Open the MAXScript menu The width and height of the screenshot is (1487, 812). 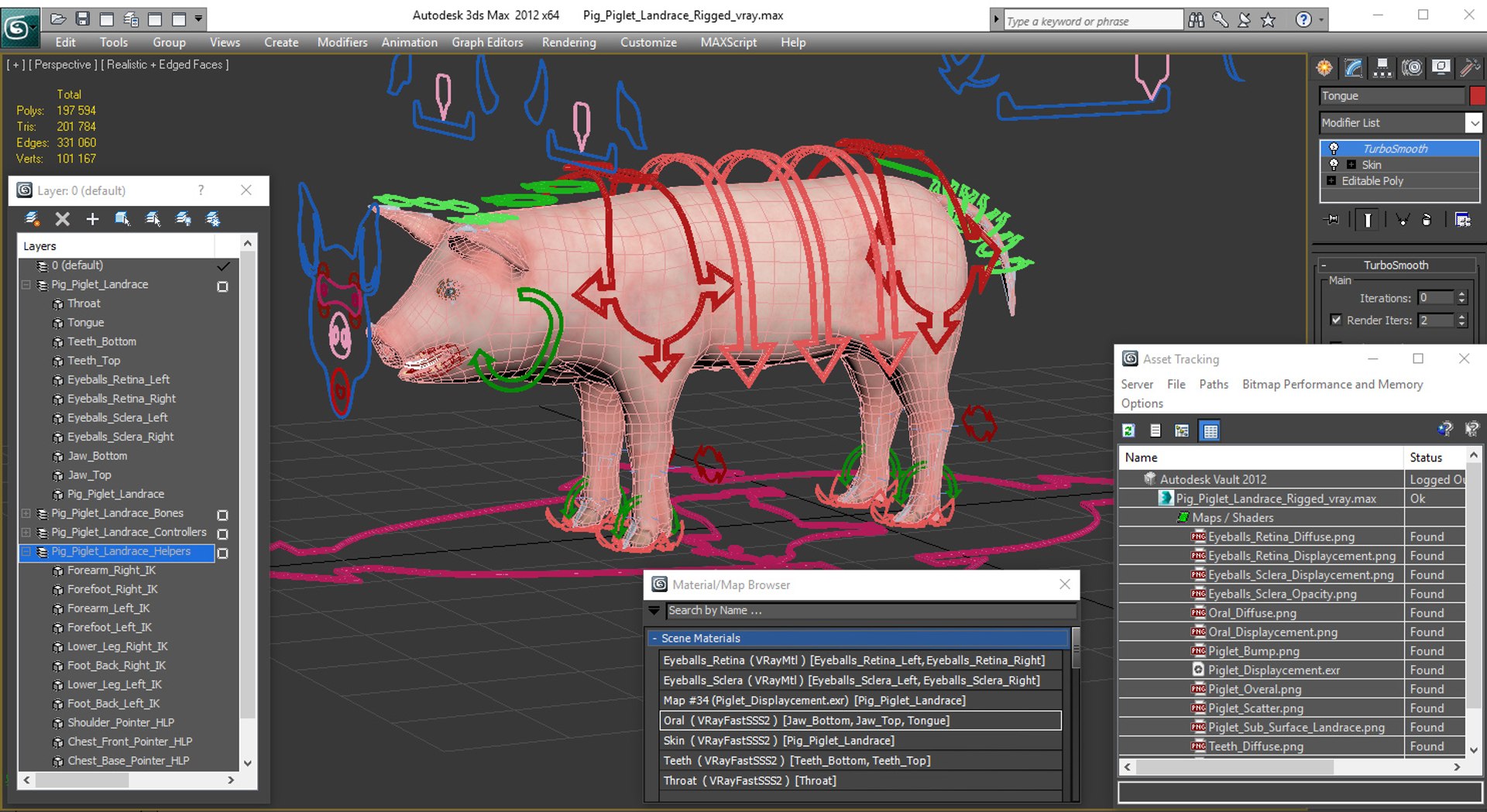pos(729,43)
